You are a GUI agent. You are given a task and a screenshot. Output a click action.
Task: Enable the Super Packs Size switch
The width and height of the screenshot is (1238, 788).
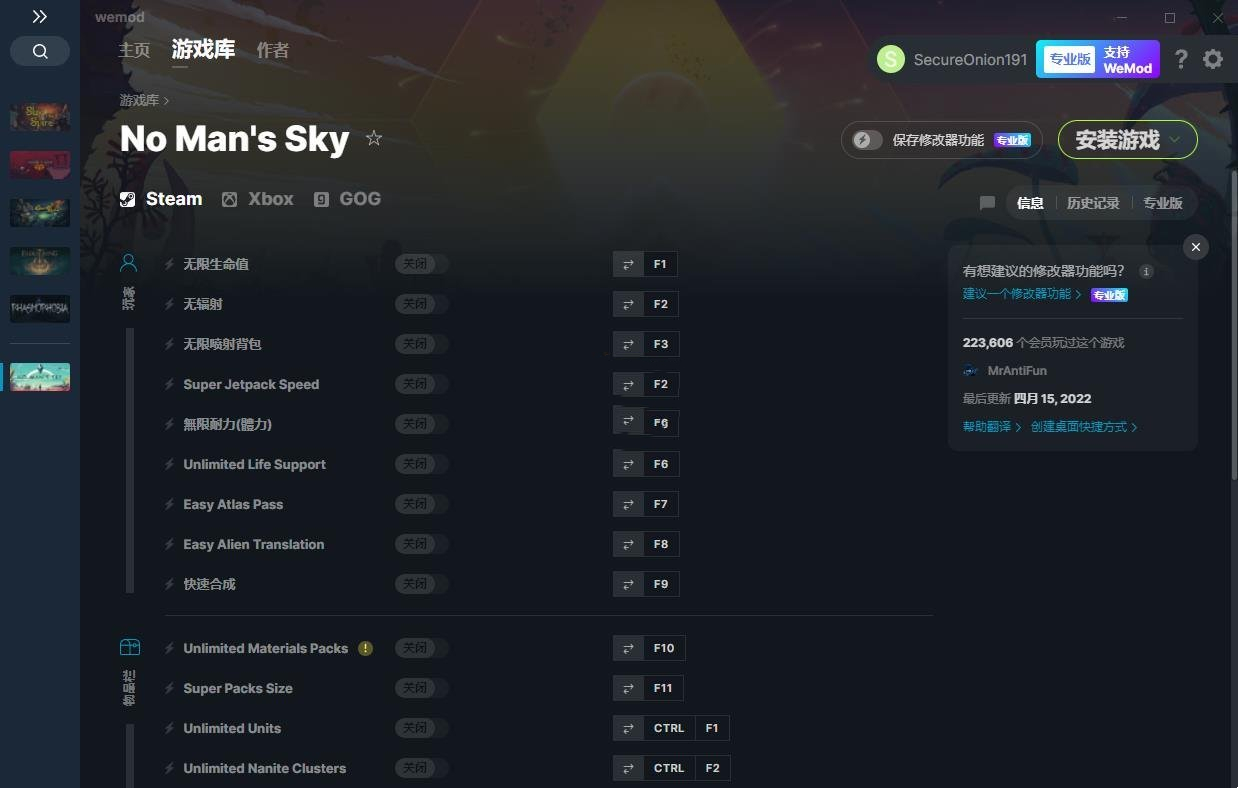tap(422, 688)
